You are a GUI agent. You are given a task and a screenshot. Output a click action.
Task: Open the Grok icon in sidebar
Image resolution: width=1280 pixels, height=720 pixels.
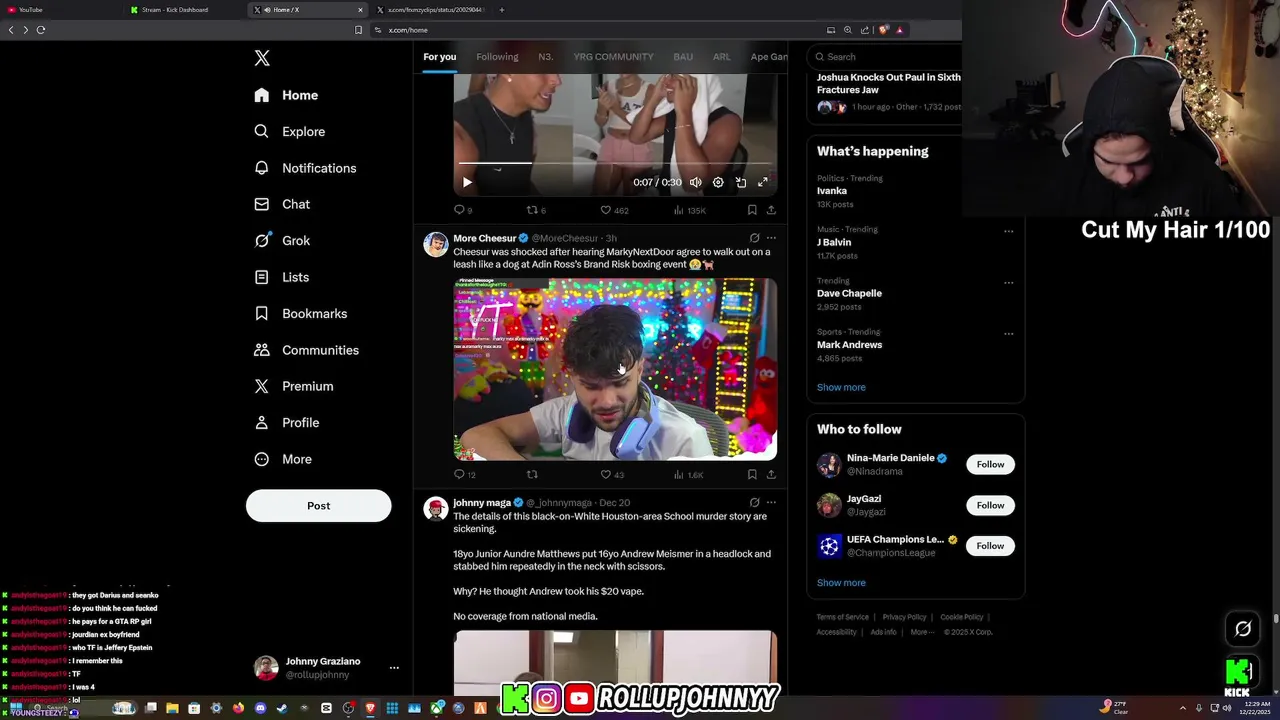[262, 240]
